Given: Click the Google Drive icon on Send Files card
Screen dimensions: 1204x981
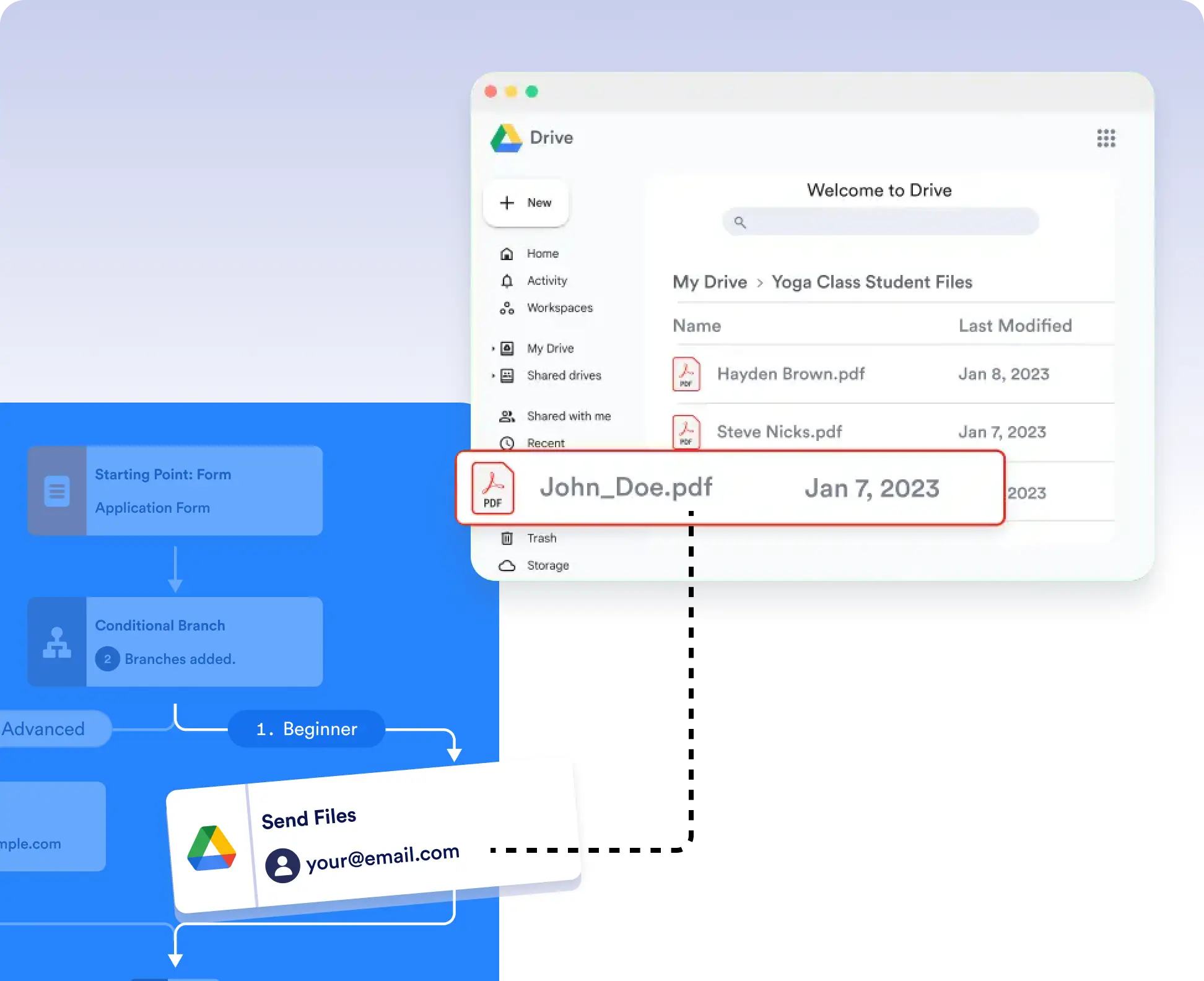Looking at the screenshot, I should pos(212,848).
